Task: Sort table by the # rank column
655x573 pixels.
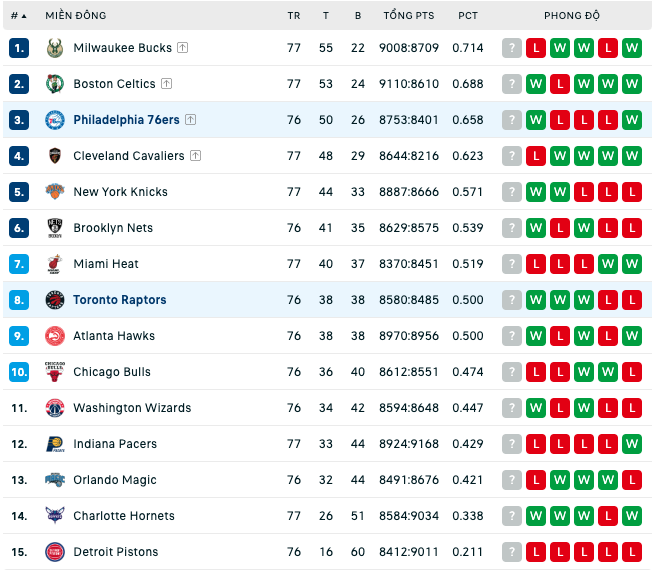Action: (x=18, y=16)
